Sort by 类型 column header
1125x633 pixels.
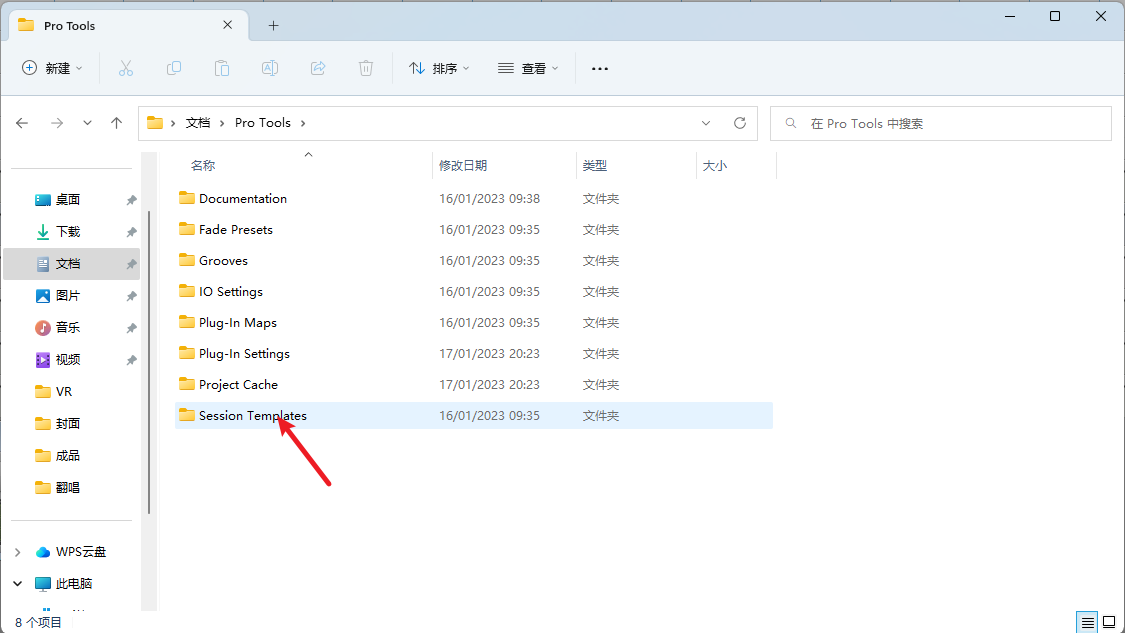coord(595,166)
